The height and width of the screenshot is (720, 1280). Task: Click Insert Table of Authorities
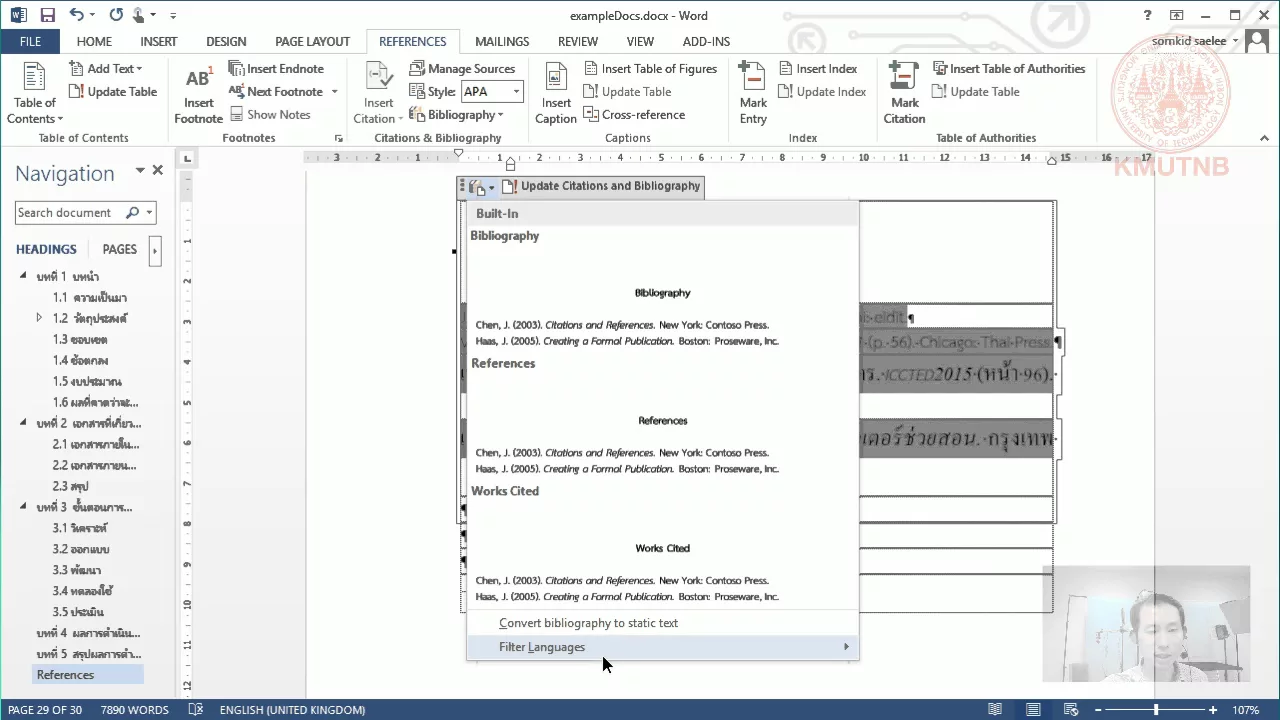[1009, 69]
